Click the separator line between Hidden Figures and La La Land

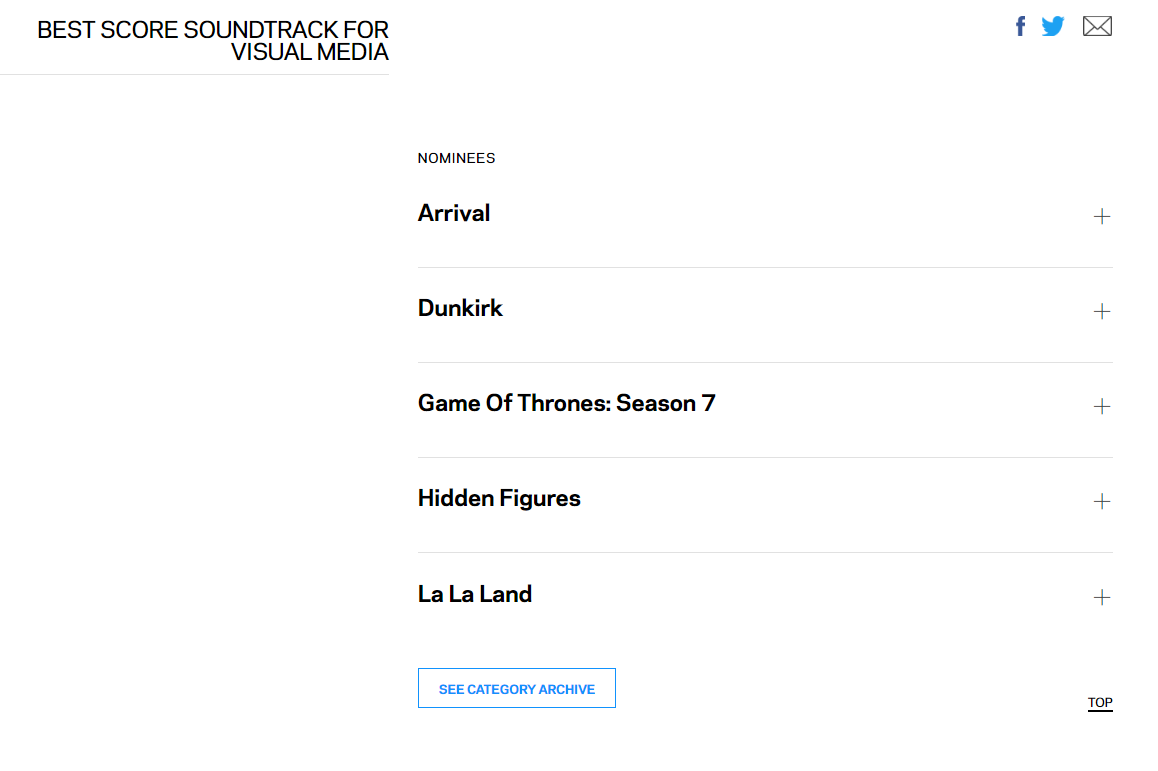pyautogui.click(x=765, y=552)
